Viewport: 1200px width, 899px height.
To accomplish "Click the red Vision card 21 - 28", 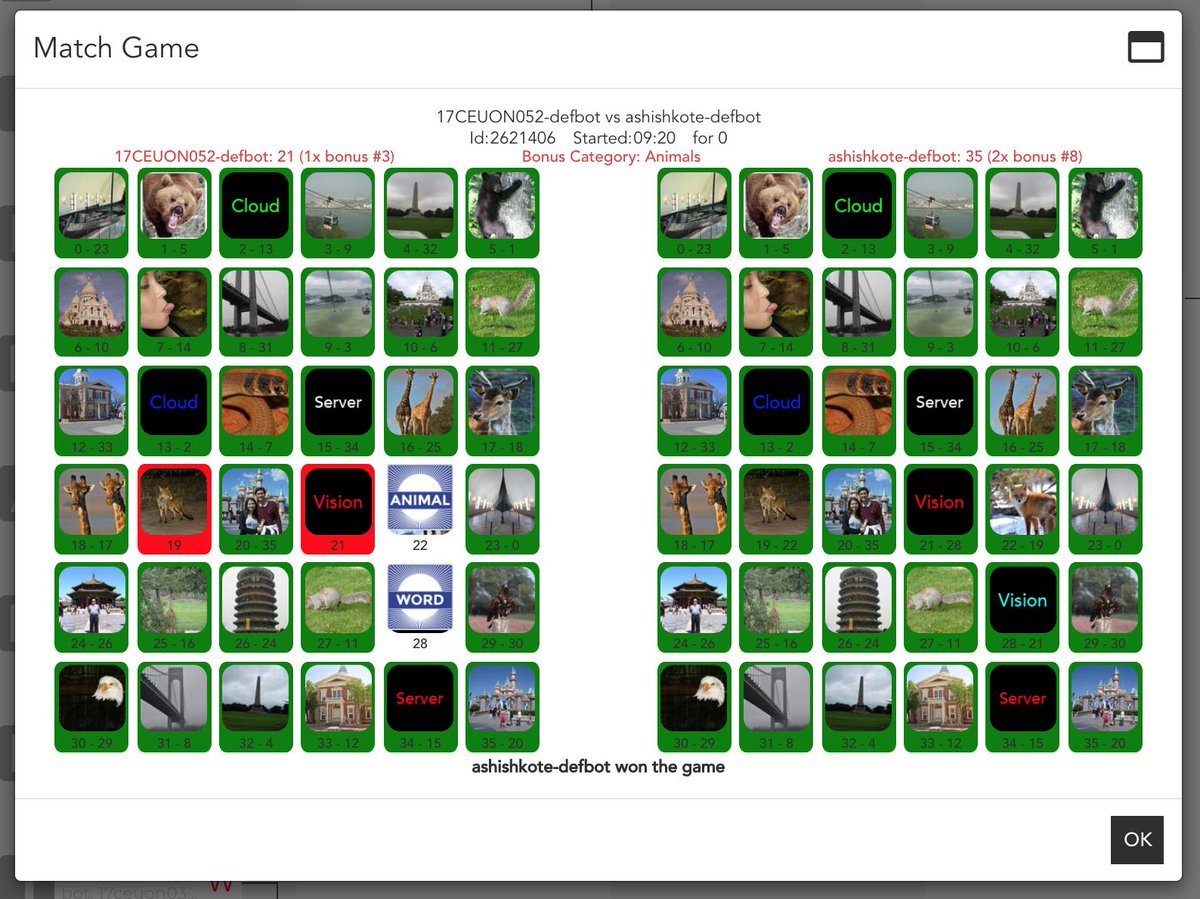I will [941, 508].
